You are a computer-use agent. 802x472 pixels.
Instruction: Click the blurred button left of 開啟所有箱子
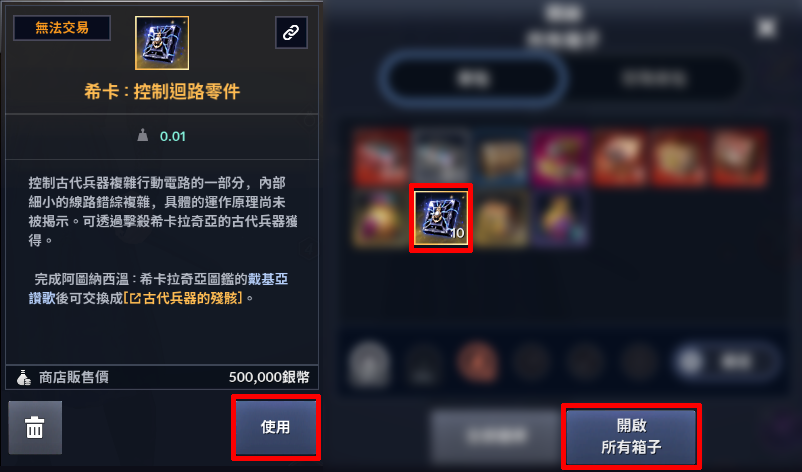[495, 436]
